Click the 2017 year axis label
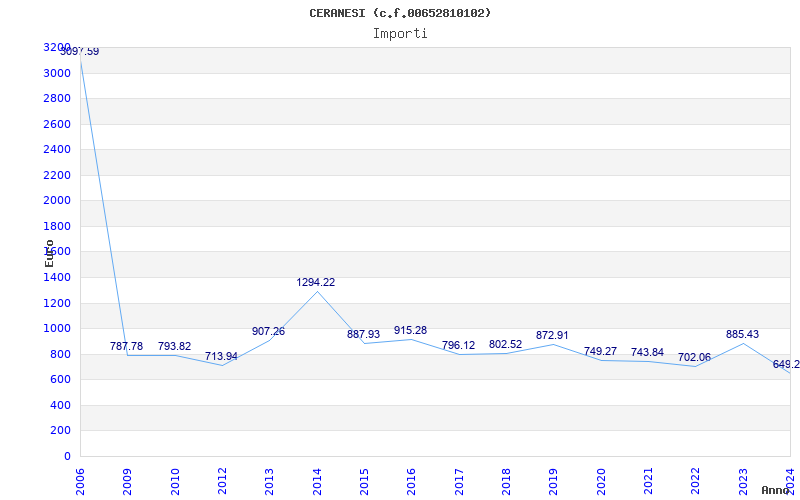 click(x=459, y=481)
